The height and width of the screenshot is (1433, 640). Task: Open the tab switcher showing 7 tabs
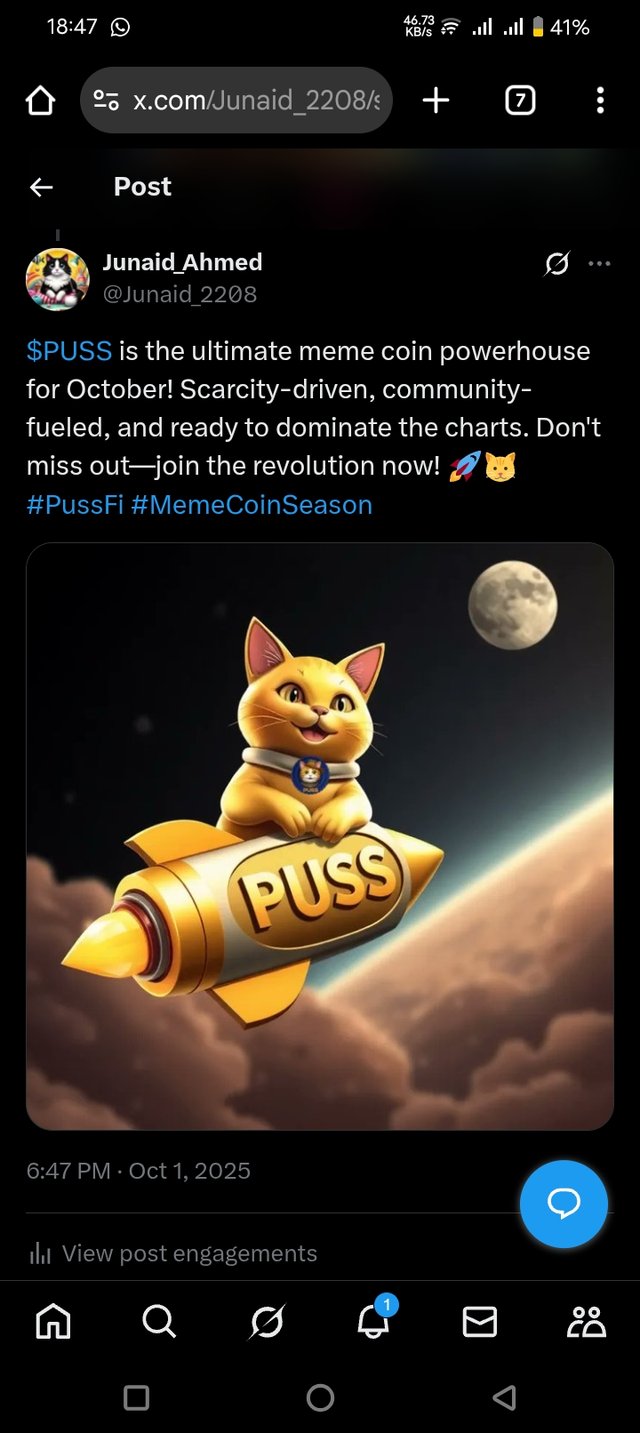click(520, 100)
